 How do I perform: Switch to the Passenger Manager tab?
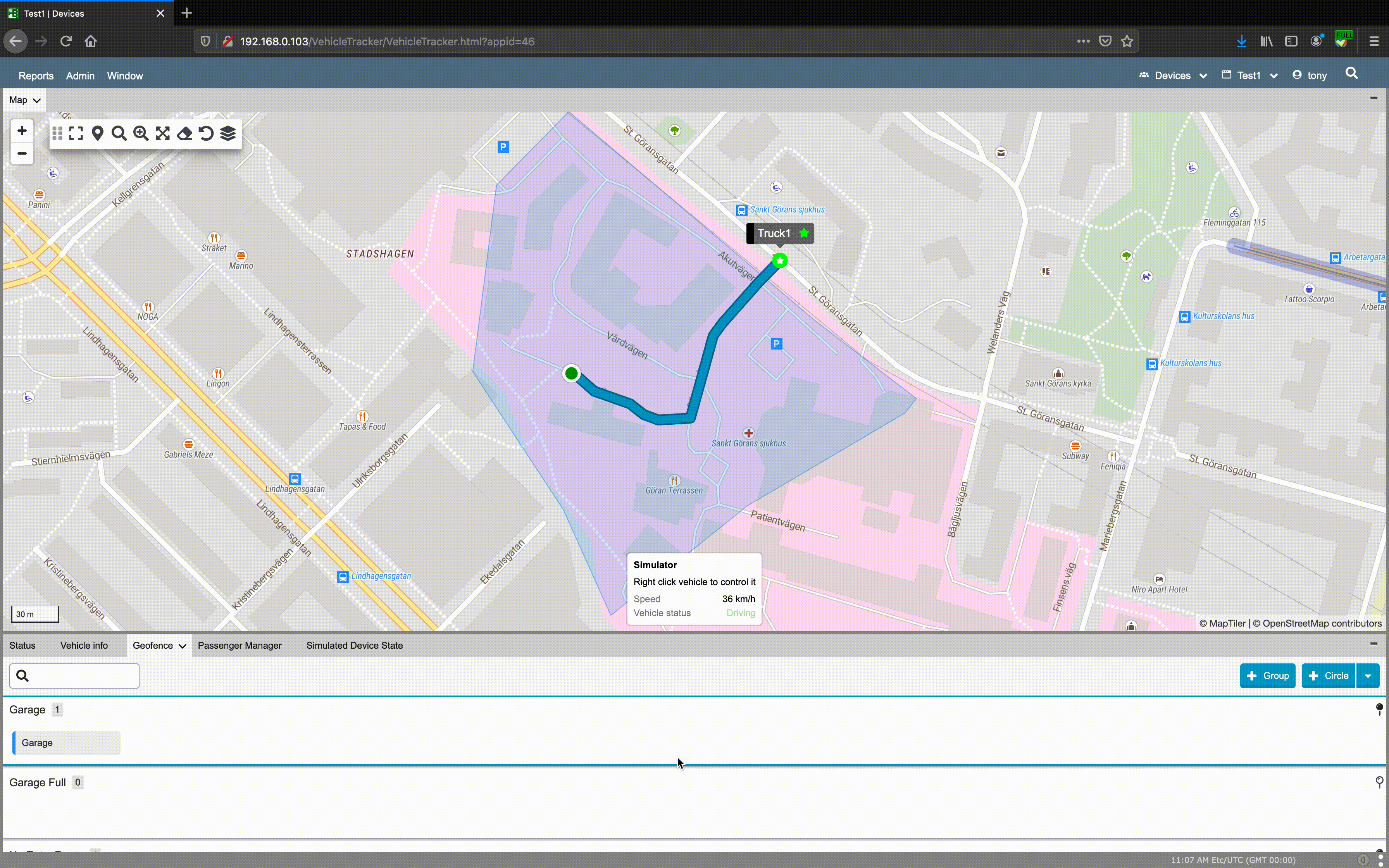click(240, 645)
